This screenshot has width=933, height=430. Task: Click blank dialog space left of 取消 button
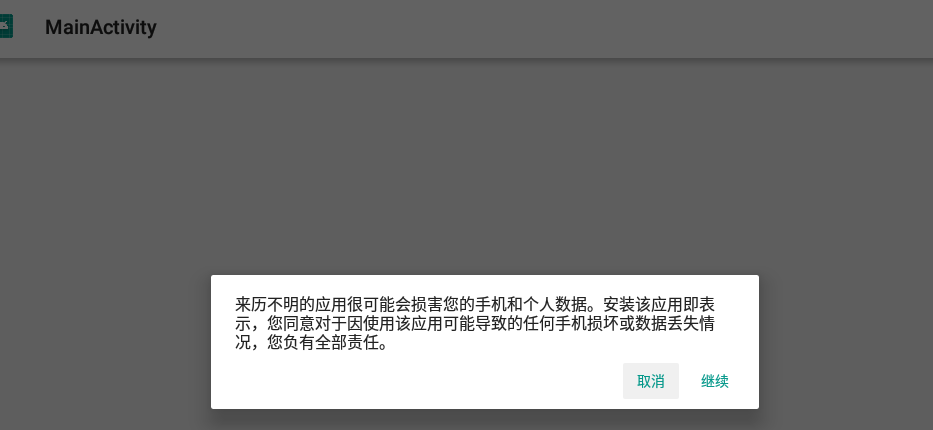click(417, 381)
